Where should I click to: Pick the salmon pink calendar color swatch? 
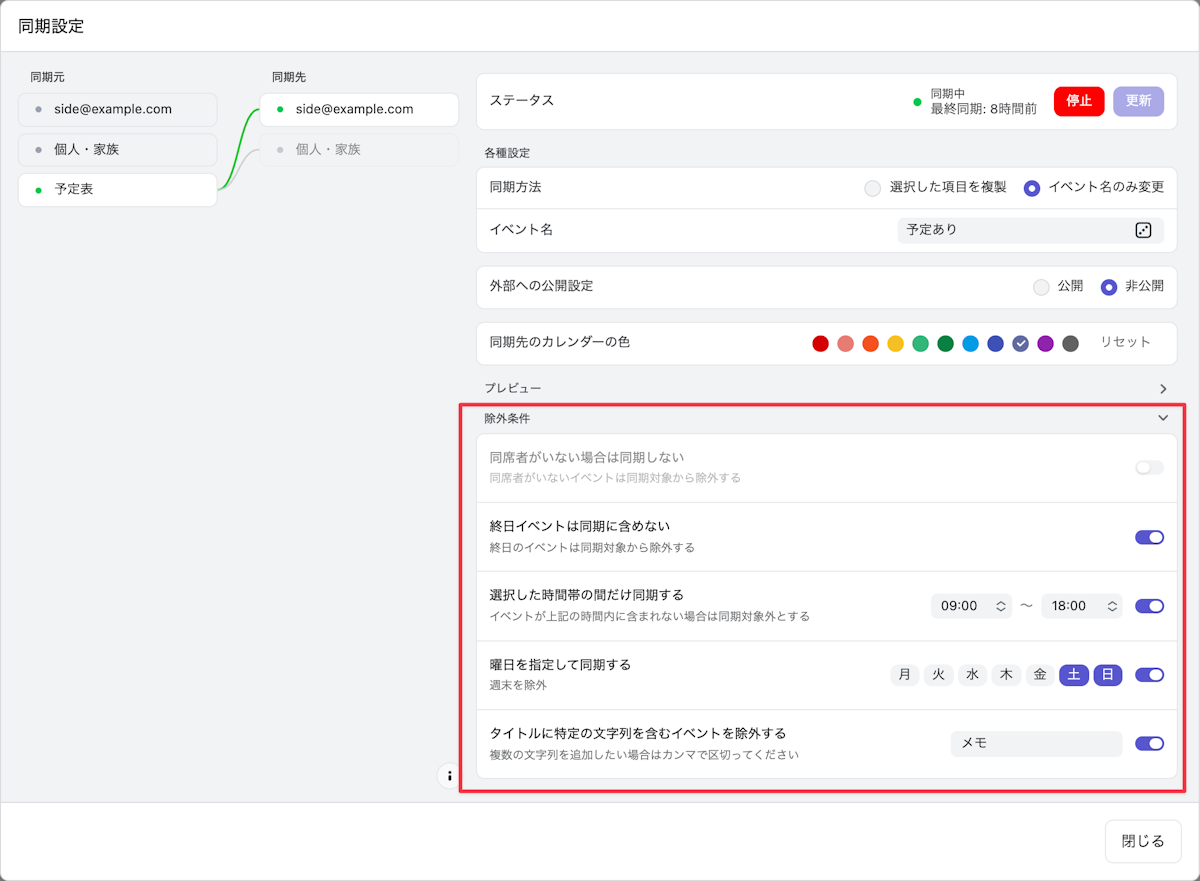(846, 343)
